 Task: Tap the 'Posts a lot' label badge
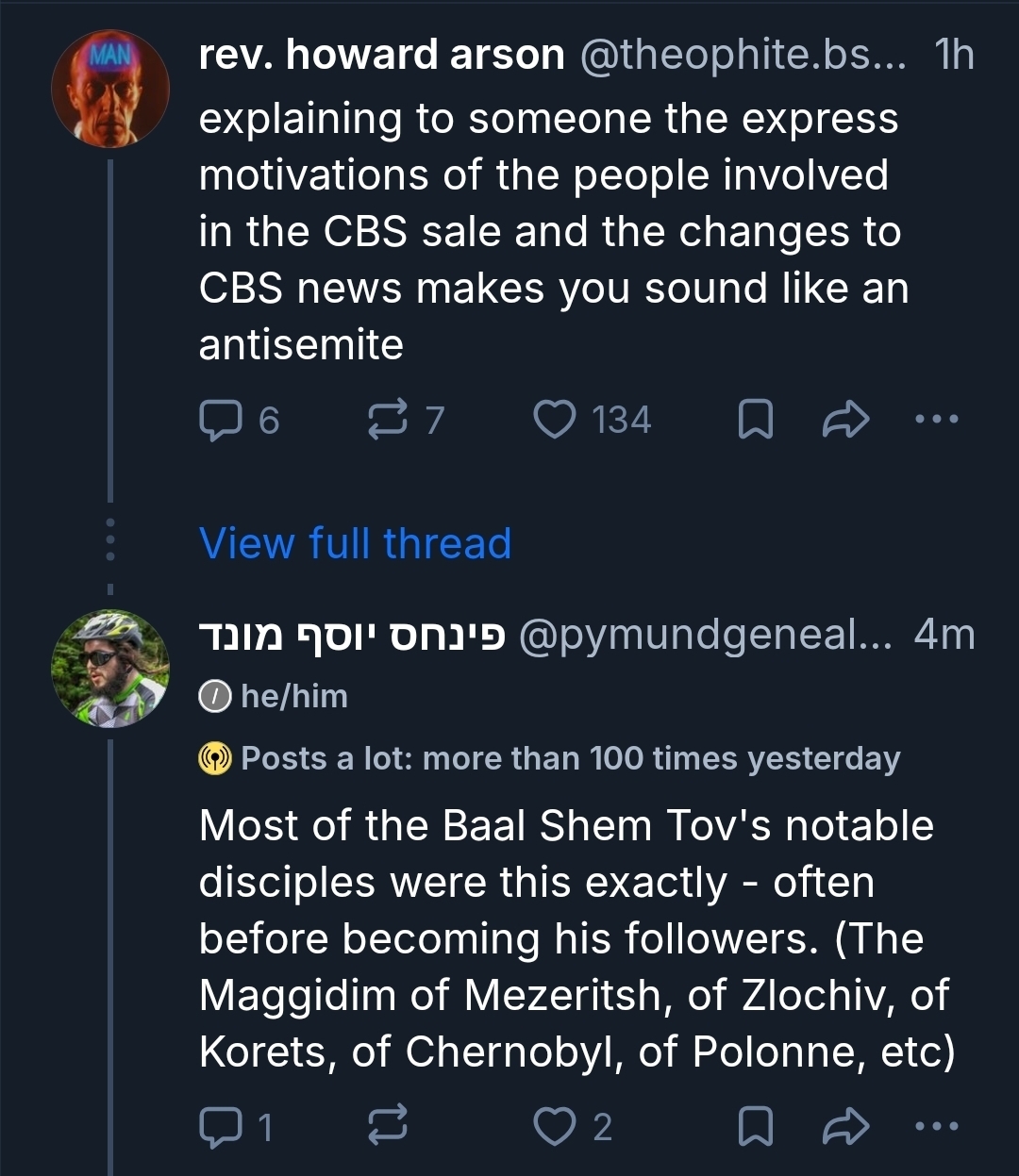[550, 758]
